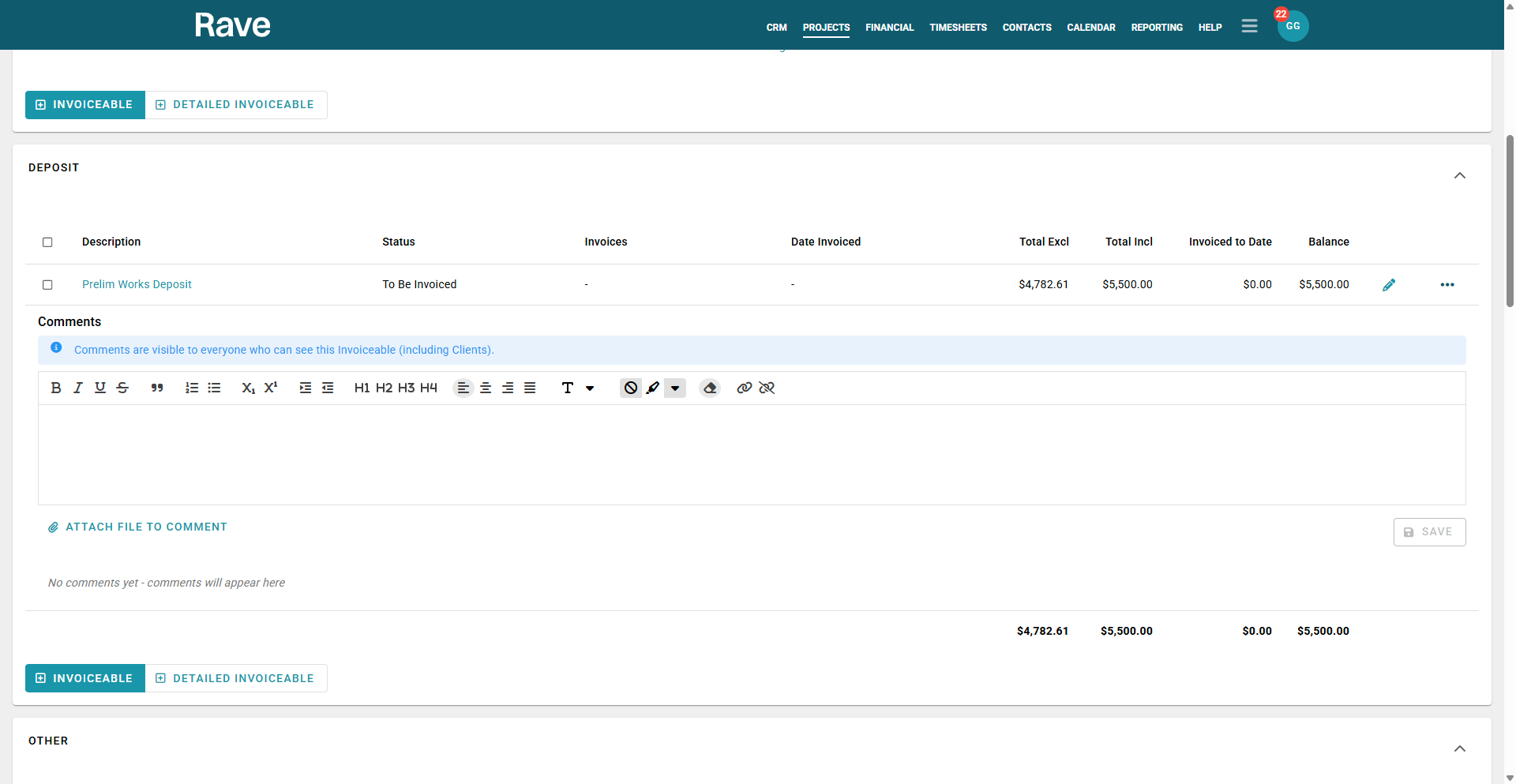Edit Prelim Works Deposit with pencil icon
Image resolution: width=1516 pixels, height=784 pixels.
tap(1389, 285)
